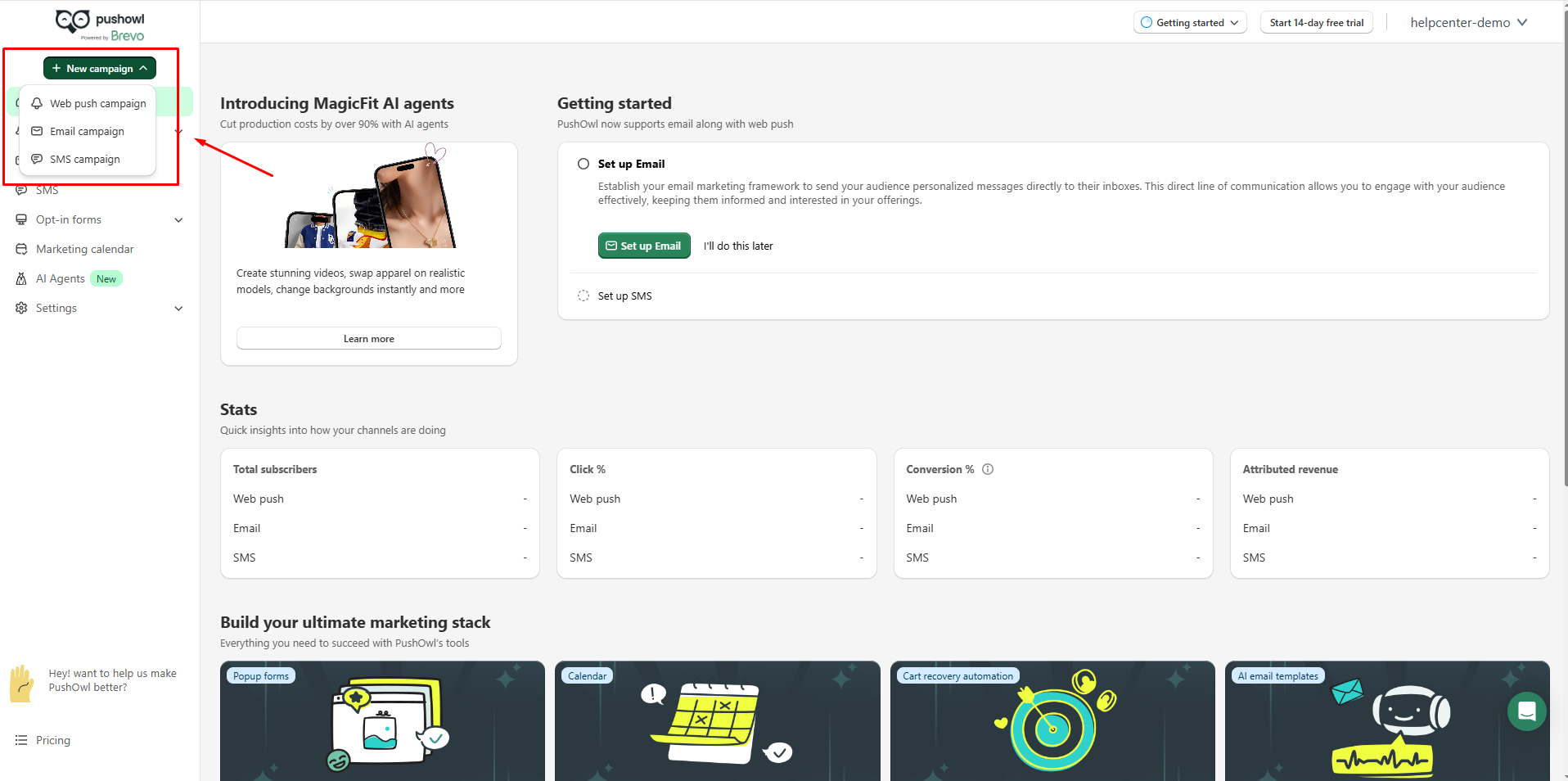Choose Email campaign from the menu
Image resolution: width=1568 pixels, height=781 pixels.
(88, 131)
